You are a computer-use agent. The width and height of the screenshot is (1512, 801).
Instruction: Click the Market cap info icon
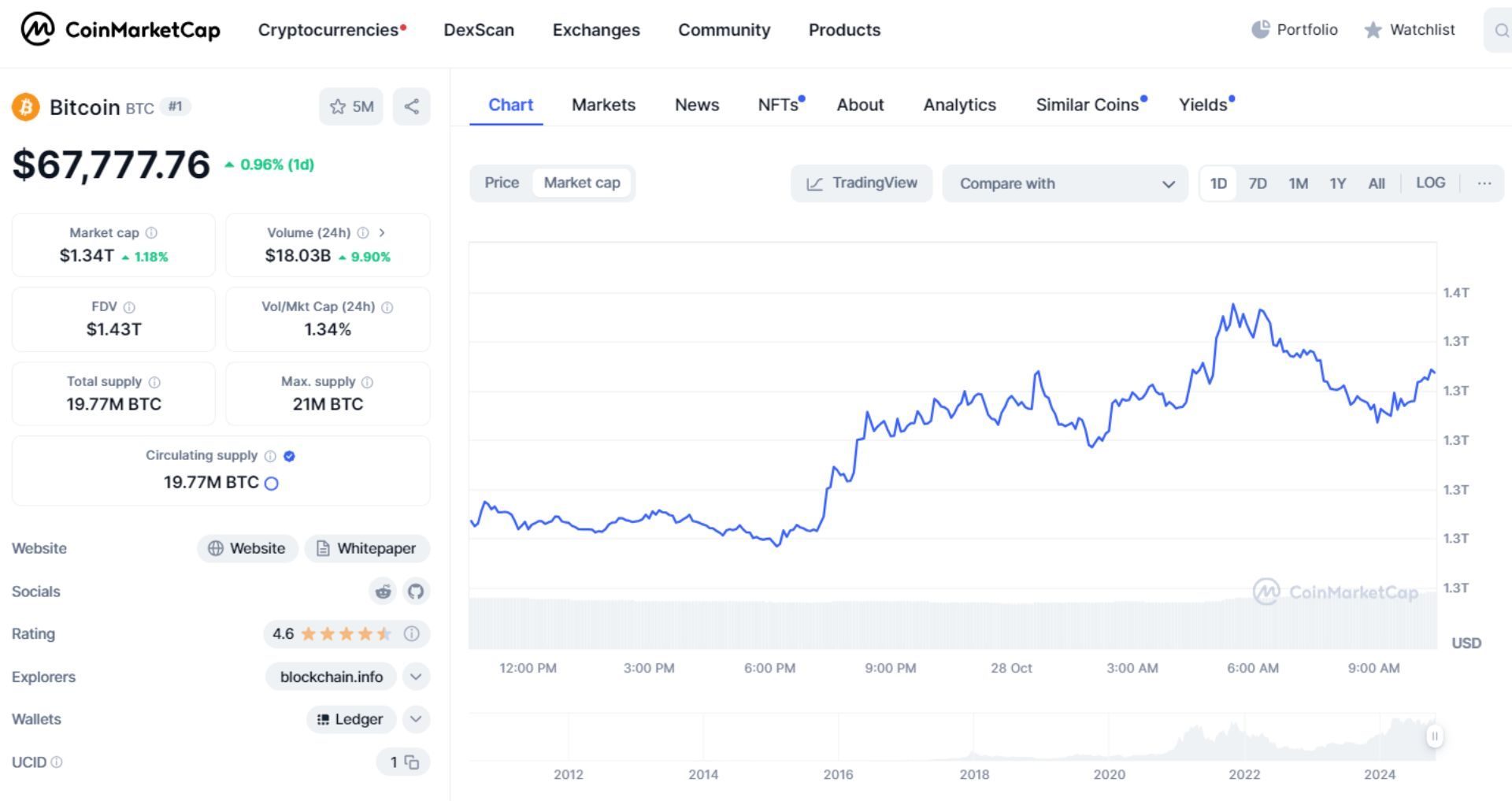[x=152, y=232]
